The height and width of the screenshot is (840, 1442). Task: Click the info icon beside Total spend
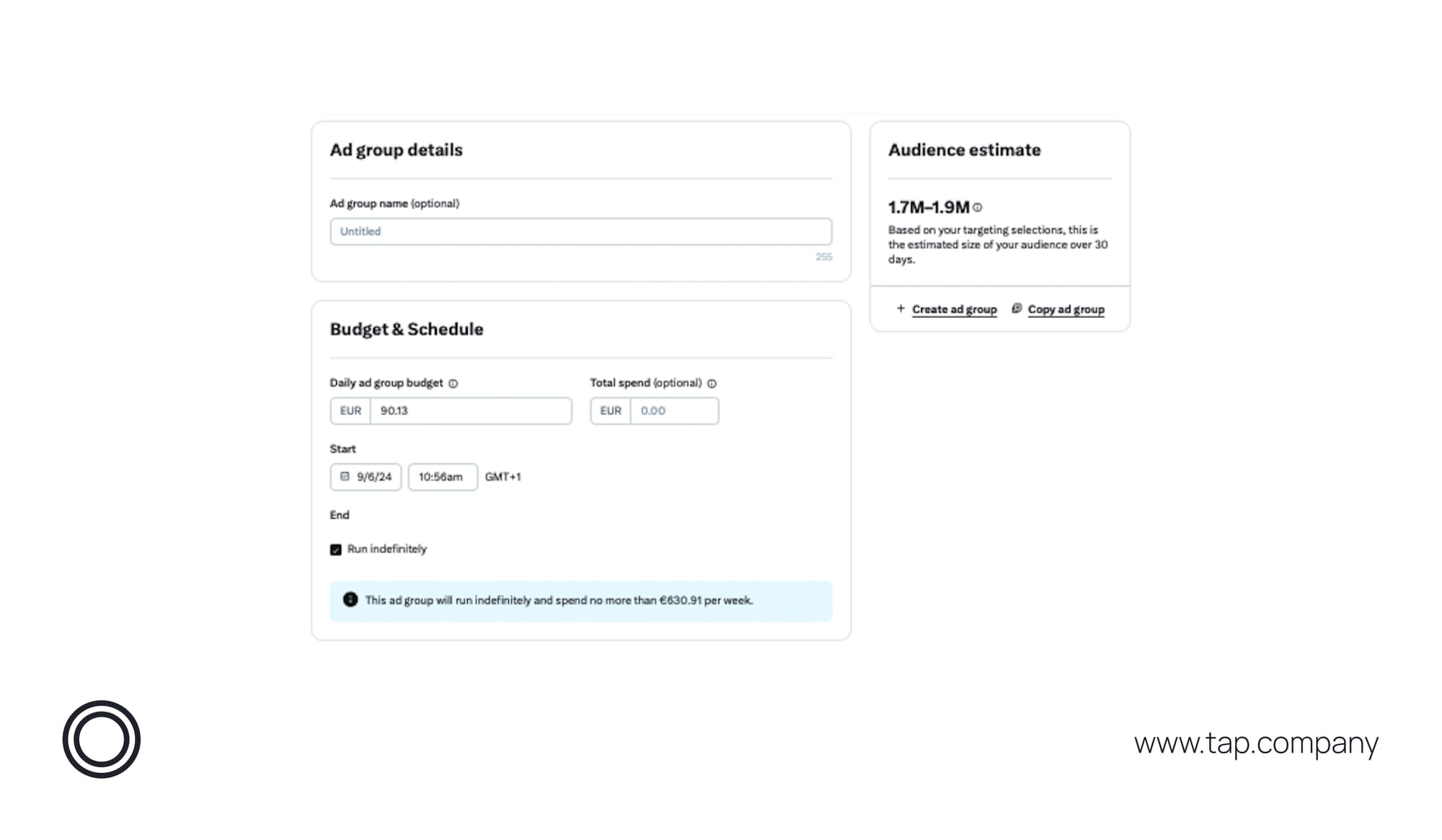(x=712, y=383)
